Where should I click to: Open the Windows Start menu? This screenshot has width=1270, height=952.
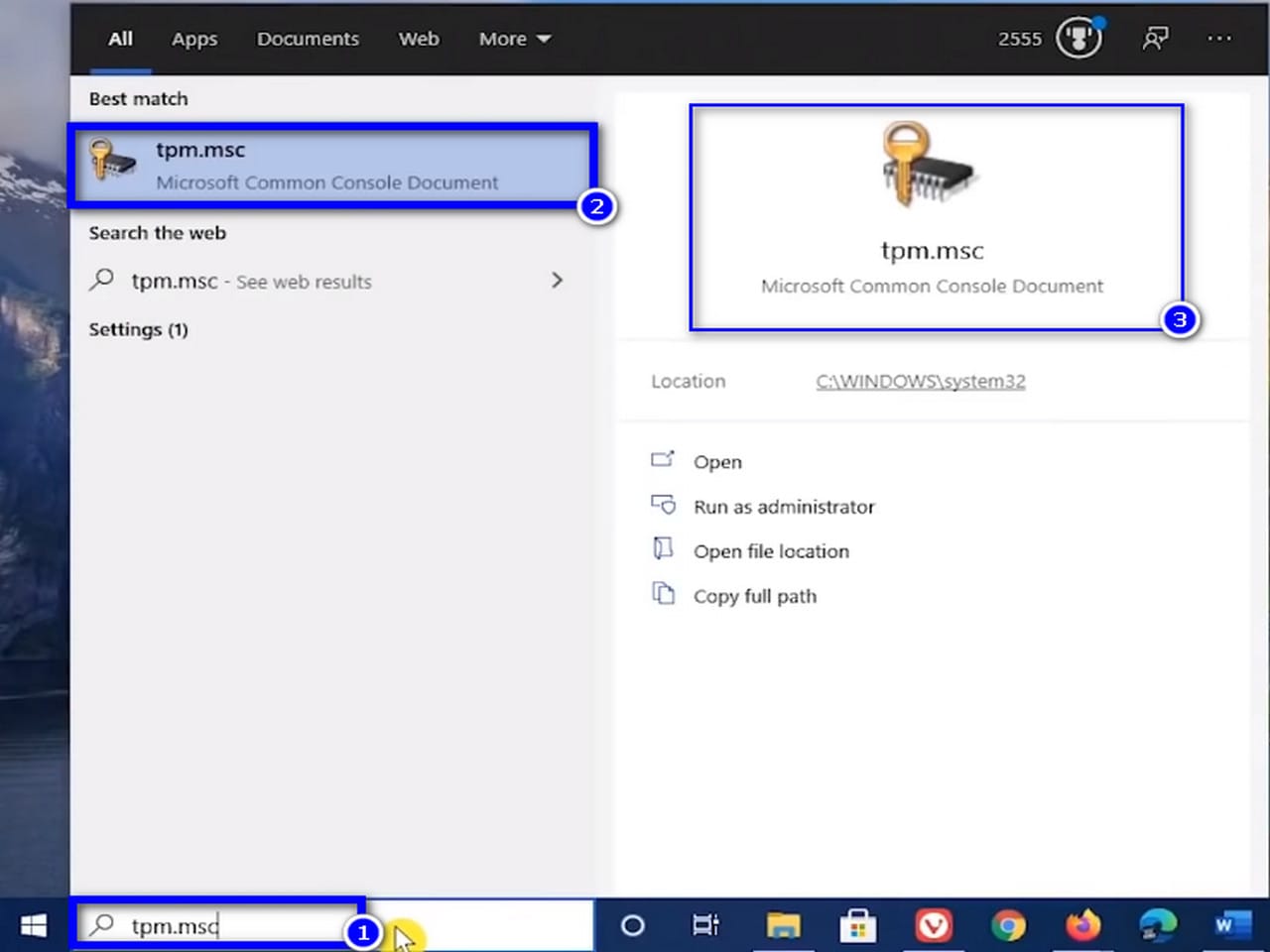(34, 925)
